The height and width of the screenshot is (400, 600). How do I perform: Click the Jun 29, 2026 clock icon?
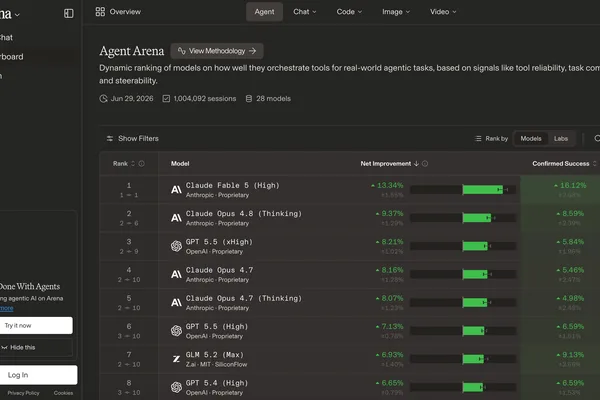103,99
